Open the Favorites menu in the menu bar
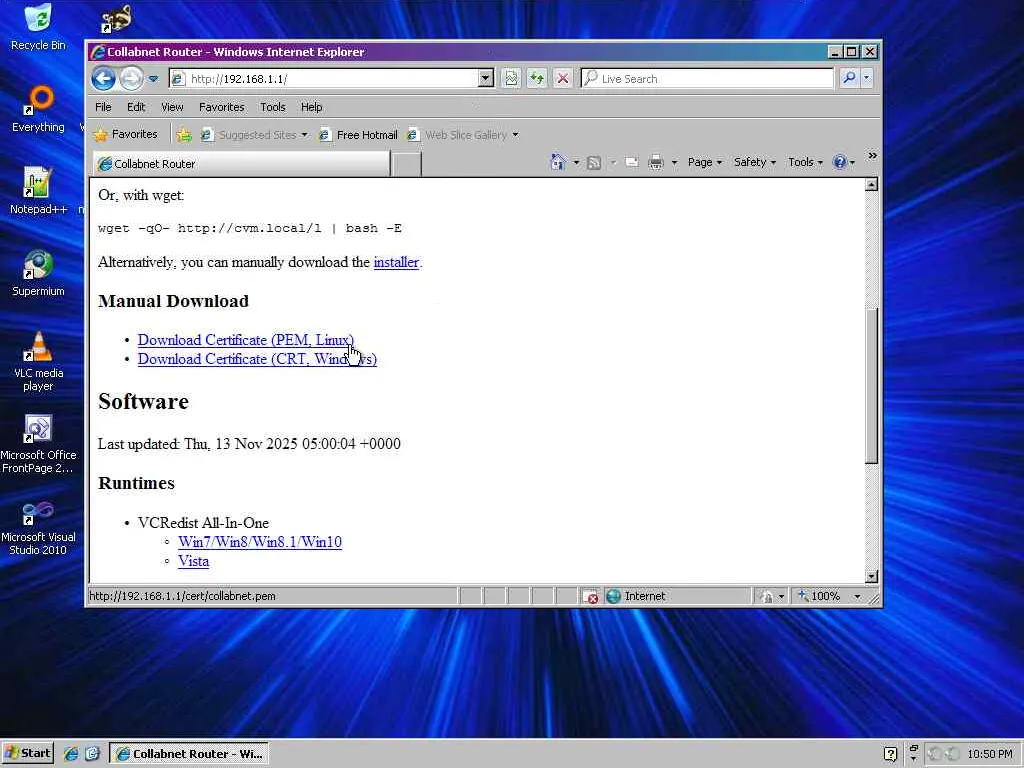 click(221, 107)
